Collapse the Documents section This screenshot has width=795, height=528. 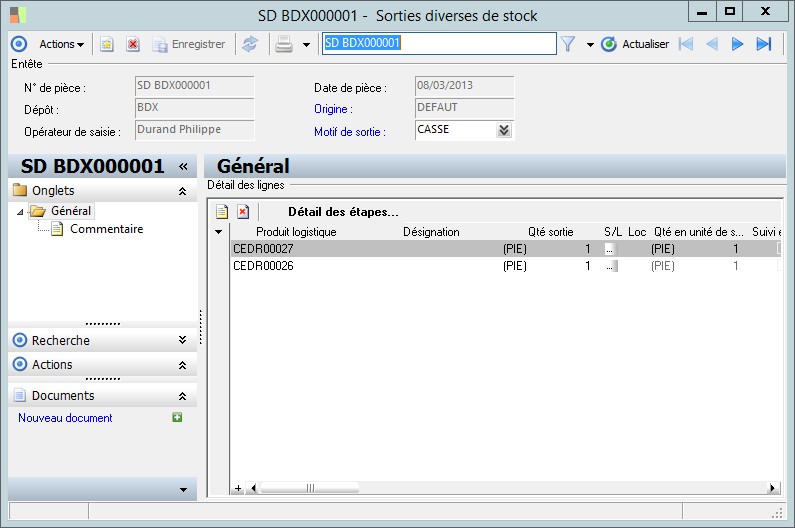(183, 396)
